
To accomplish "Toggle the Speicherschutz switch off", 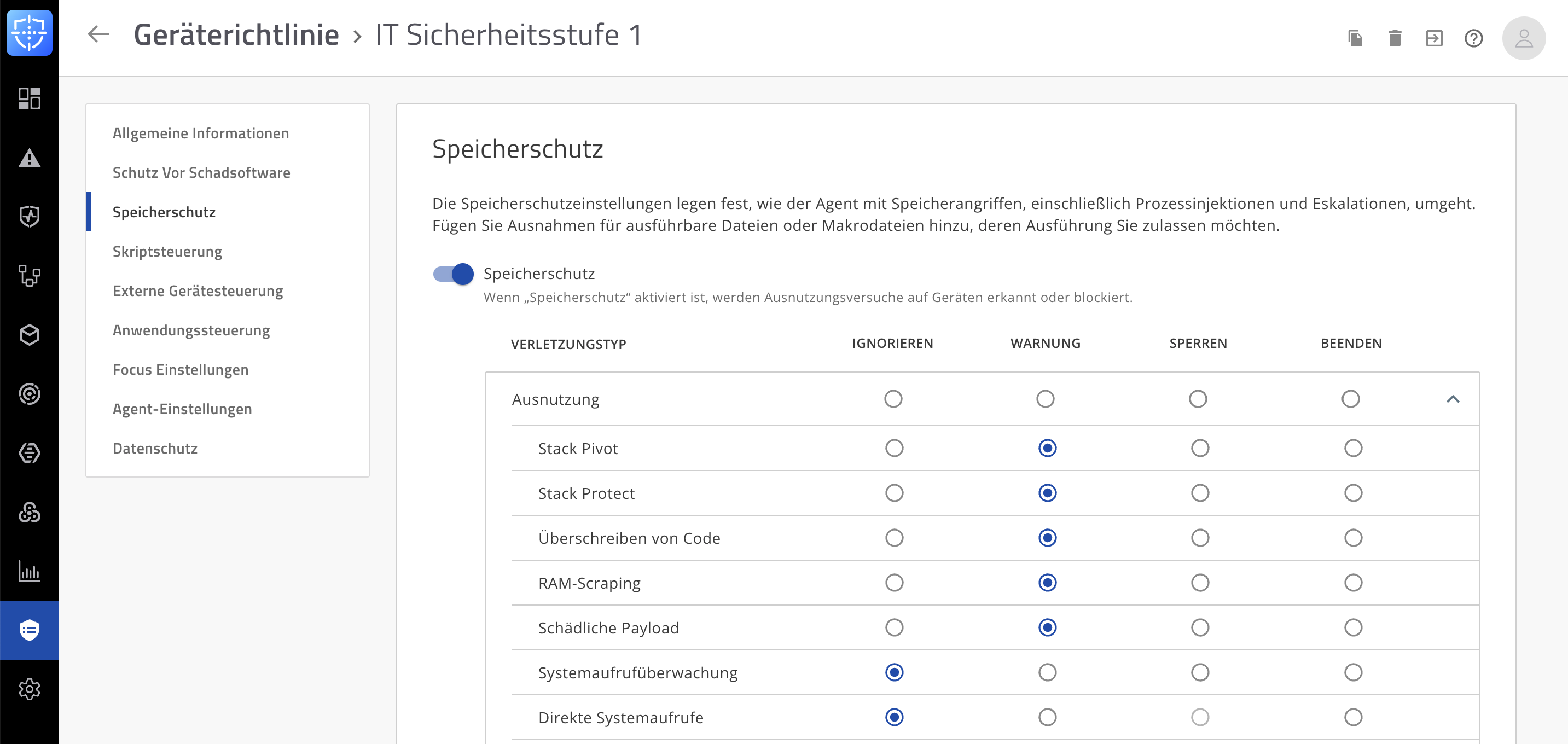I will pos(453,274).
